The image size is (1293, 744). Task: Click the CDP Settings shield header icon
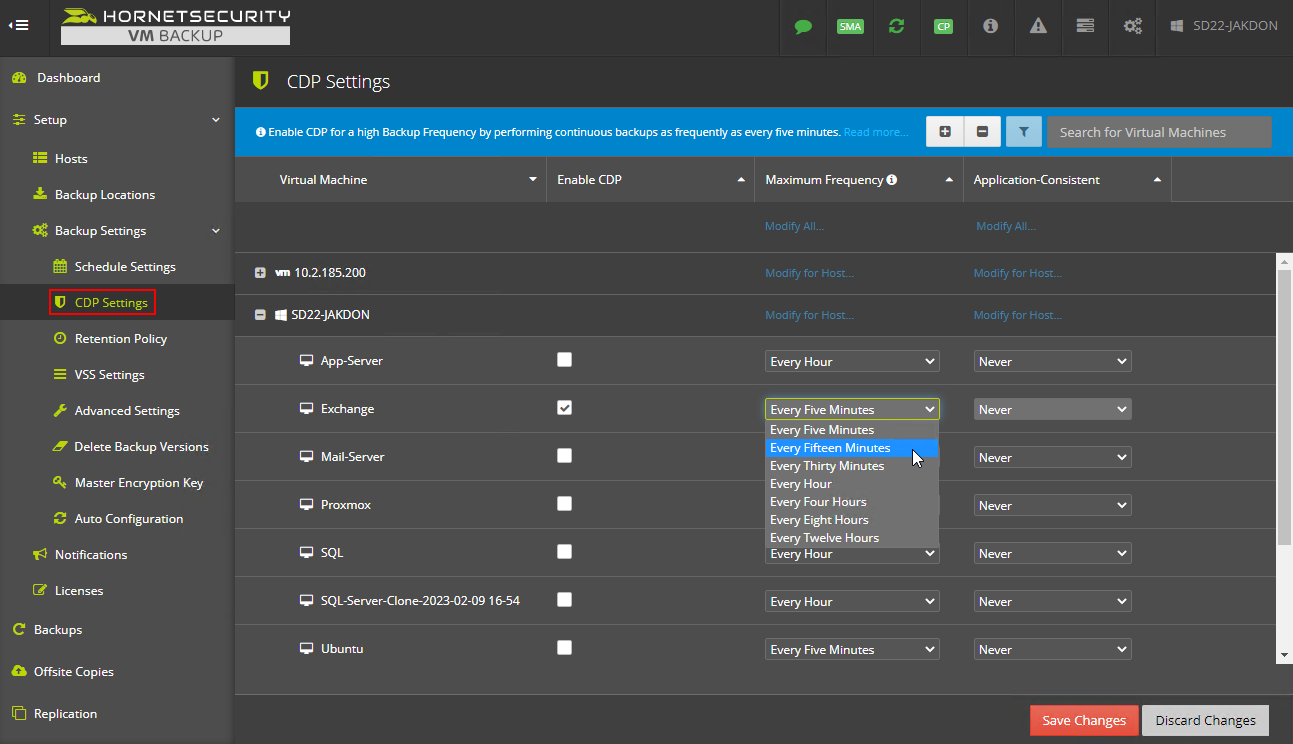pos(261,81)
